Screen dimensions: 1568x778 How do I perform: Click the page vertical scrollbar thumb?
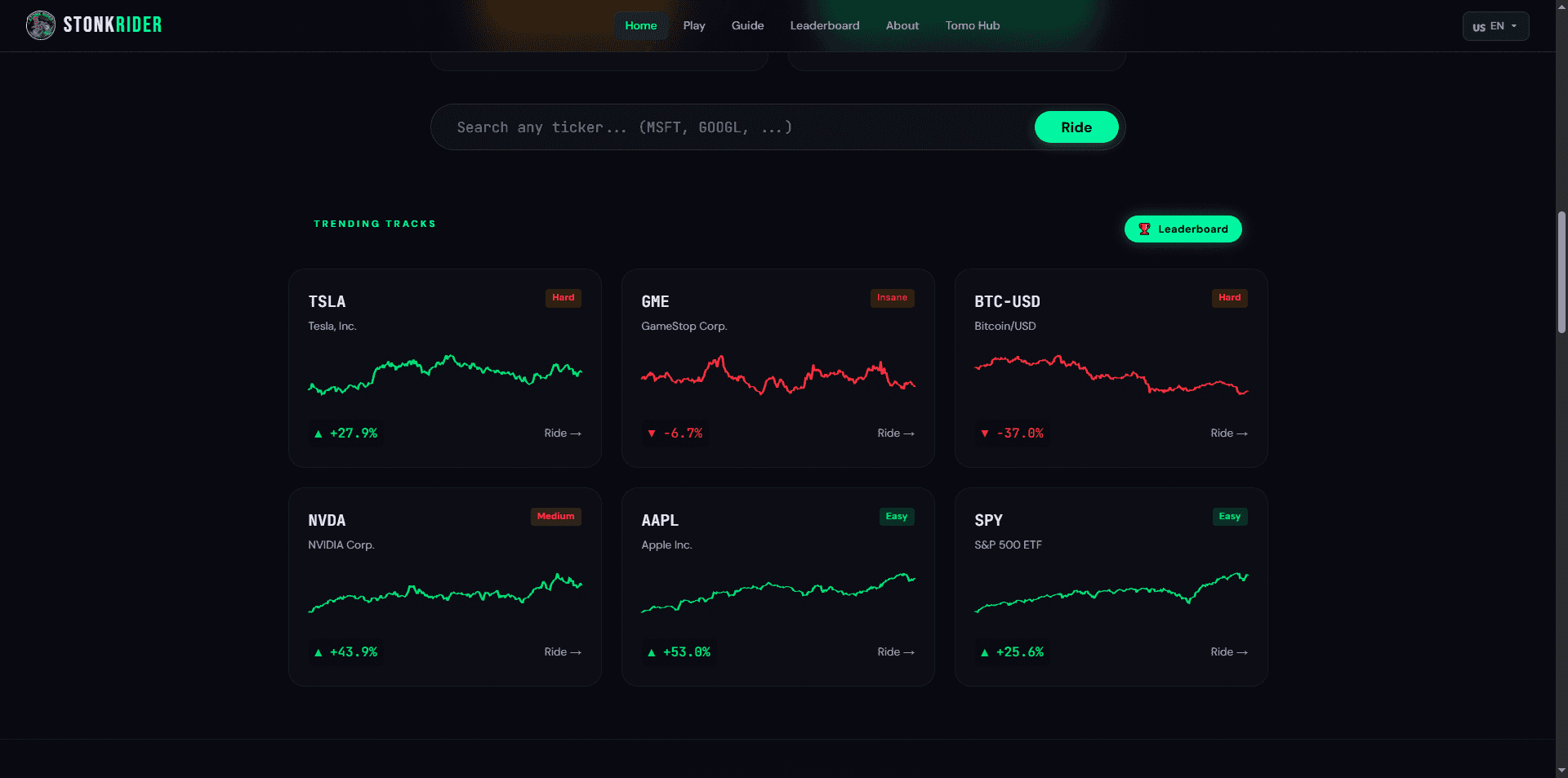tap(1561, 272)
